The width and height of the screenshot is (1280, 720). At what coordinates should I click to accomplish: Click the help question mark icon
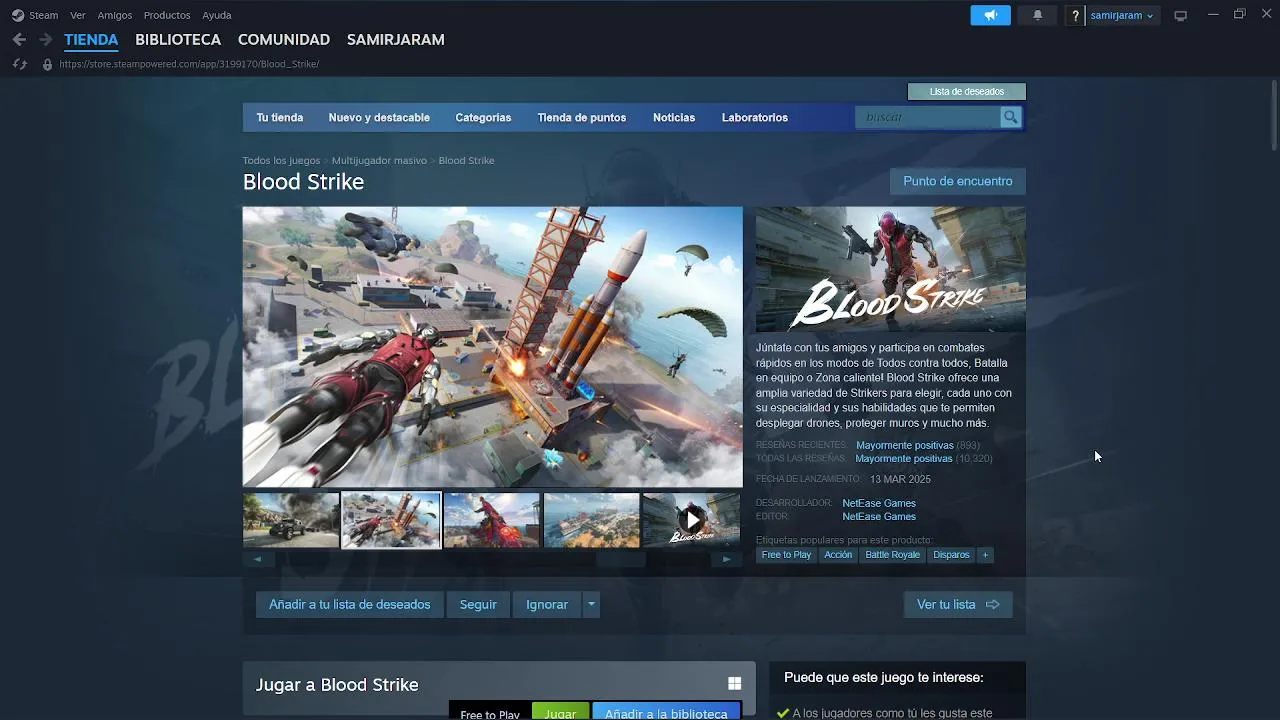click(1075, 15)
